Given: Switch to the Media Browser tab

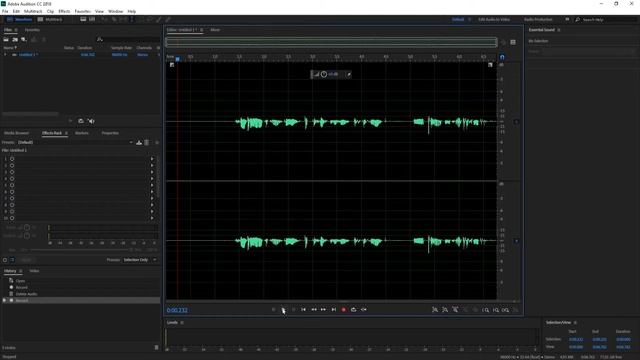Looking at the screenshot, I should 16,133.
